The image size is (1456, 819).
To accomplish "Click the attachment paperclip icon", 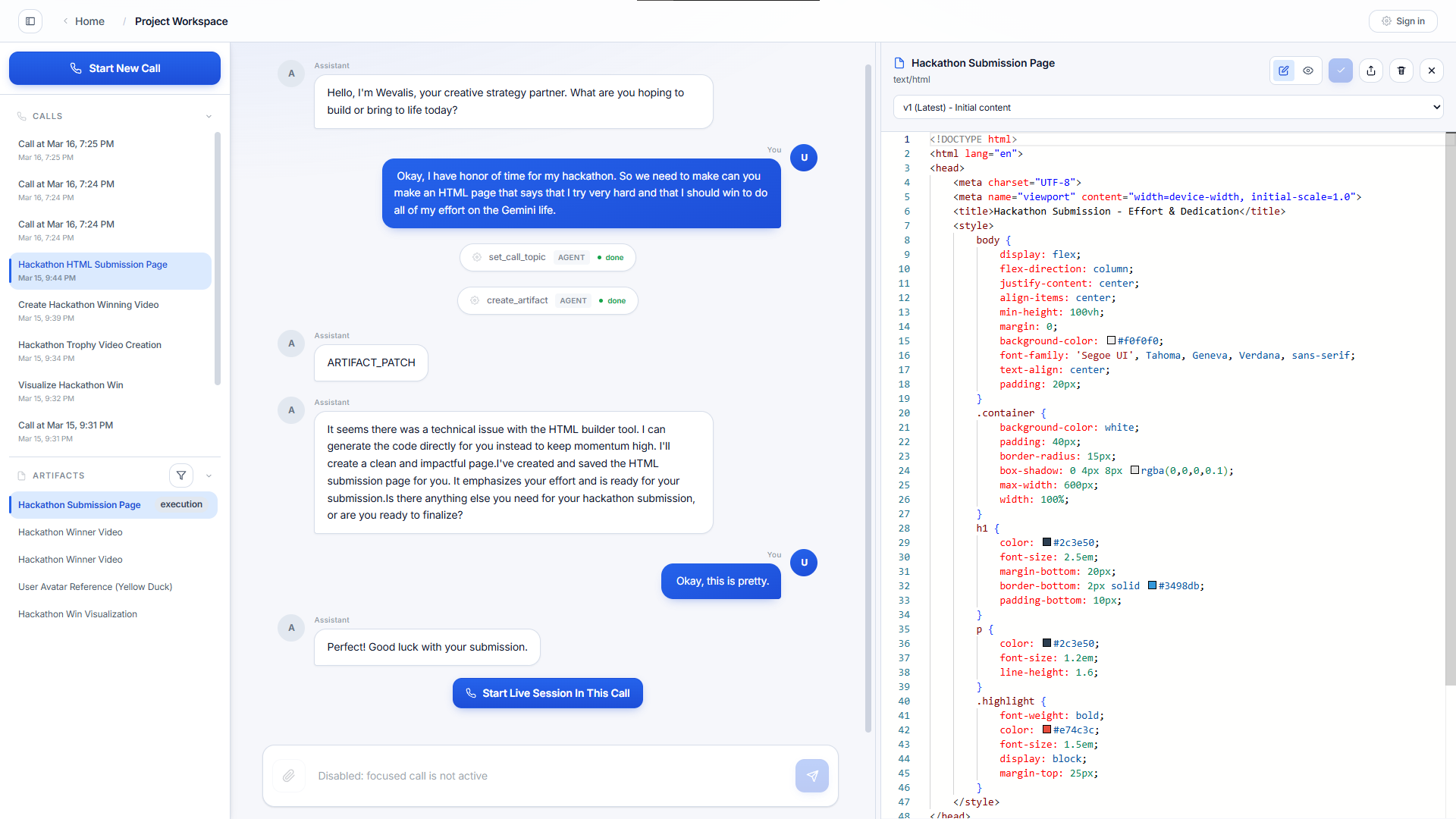I will 288,776.
